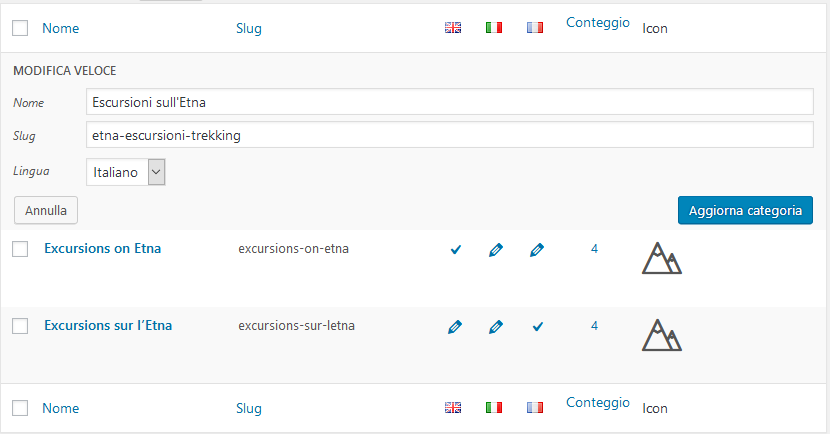
Task: Click the mountain icon for Excursions on Etna
Action: tap(662, 258)
